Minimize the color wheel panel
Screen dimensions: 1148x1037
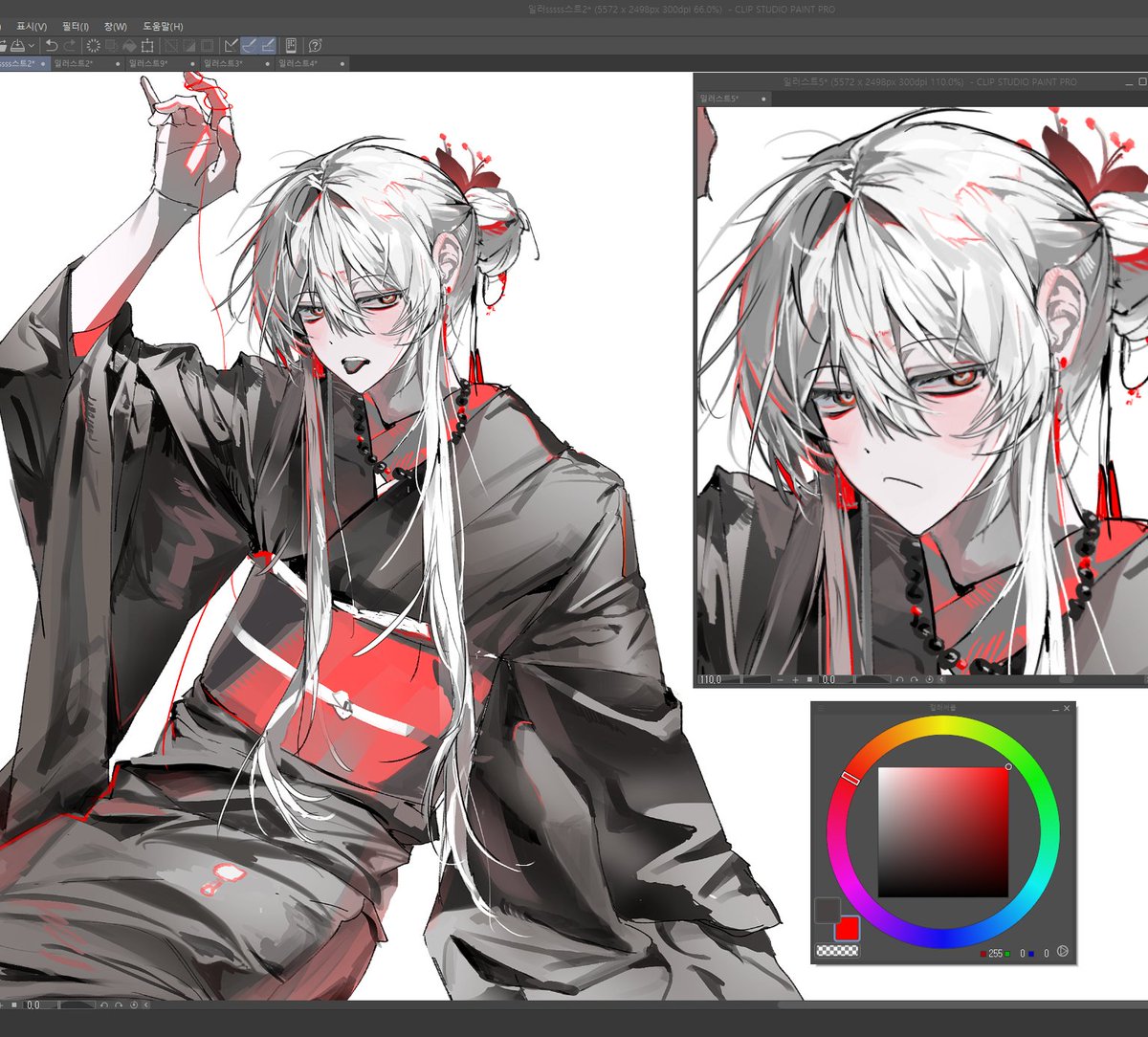click(1055, 709)
